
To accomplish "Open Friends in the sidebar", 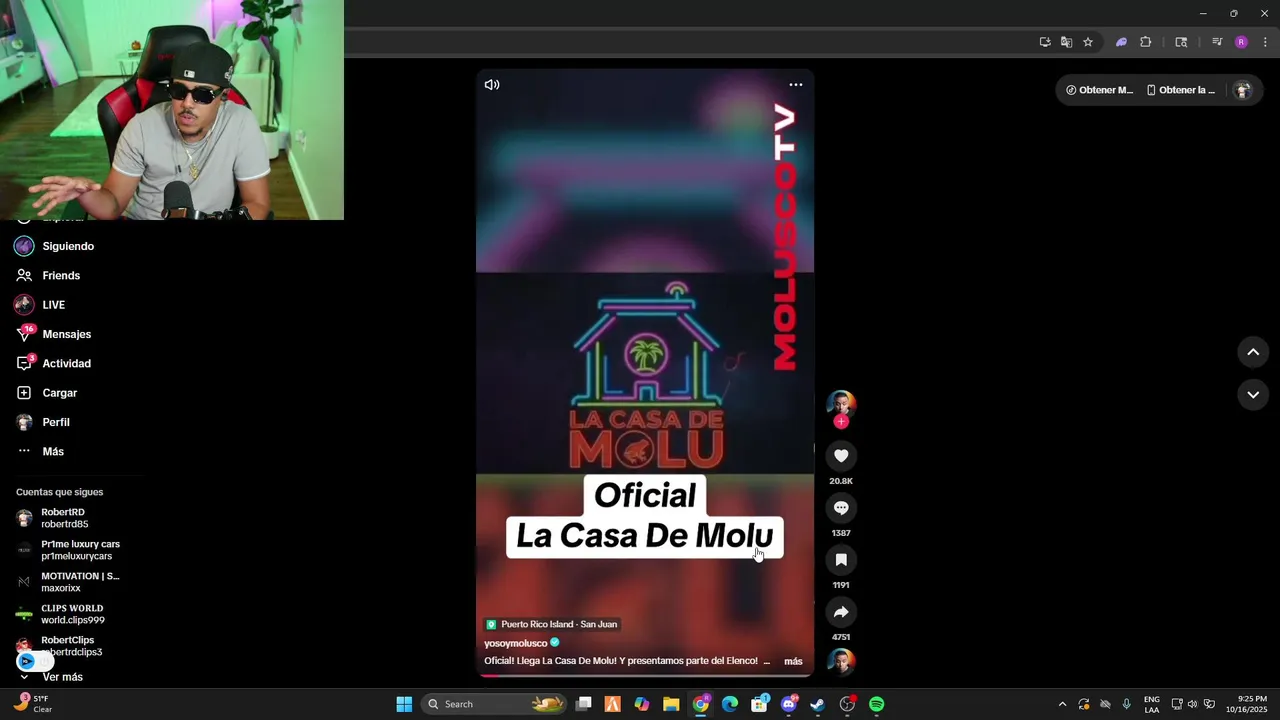I will point(61,275).
